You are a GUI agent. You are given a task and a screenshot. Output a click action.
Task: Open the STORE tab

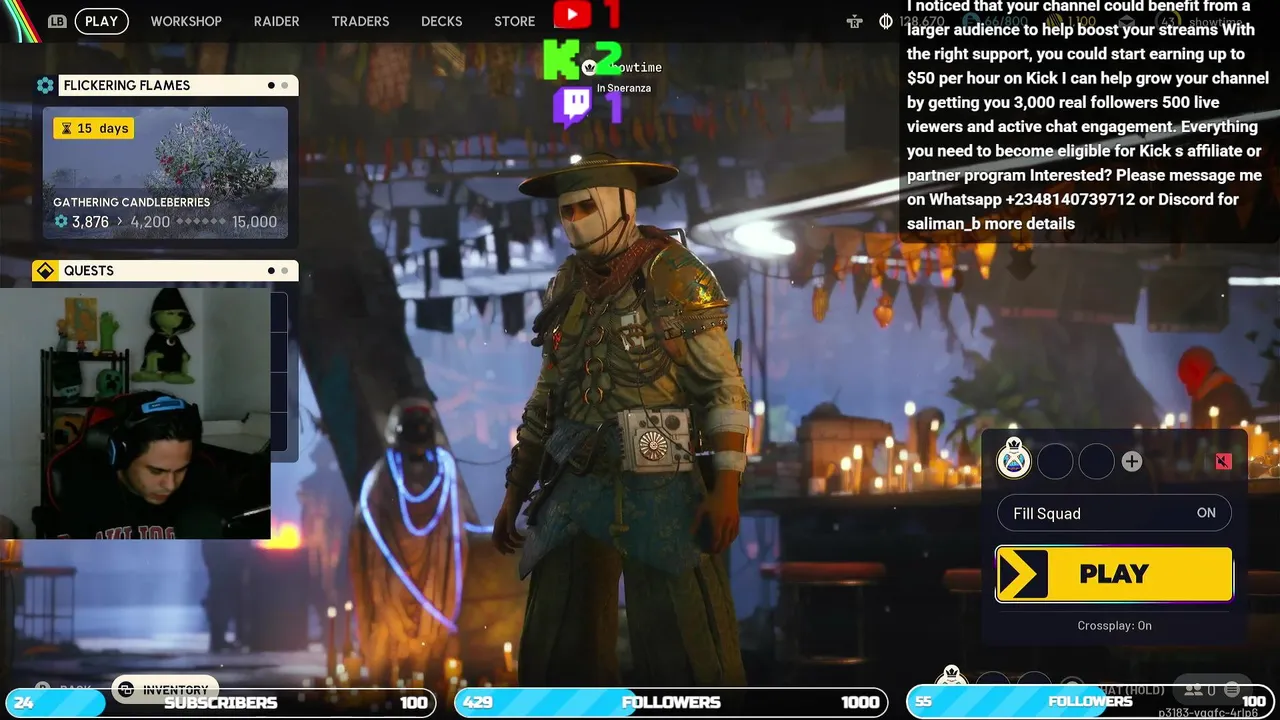coord(515,21)
